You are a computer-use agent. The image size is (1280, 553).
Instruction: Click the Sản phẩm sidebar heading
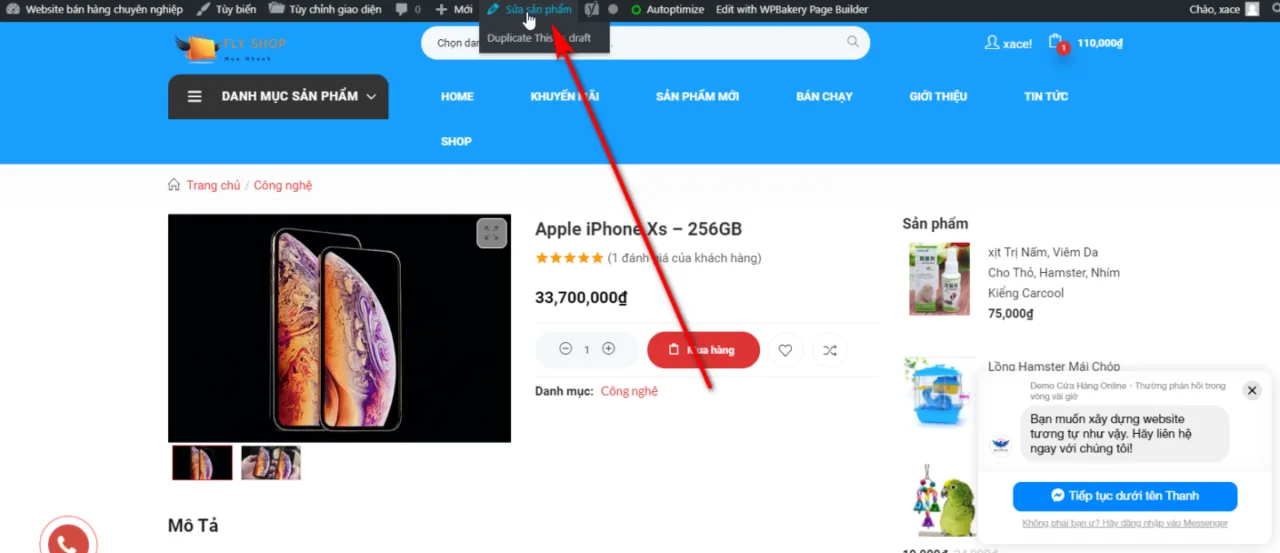click(935, 223)
